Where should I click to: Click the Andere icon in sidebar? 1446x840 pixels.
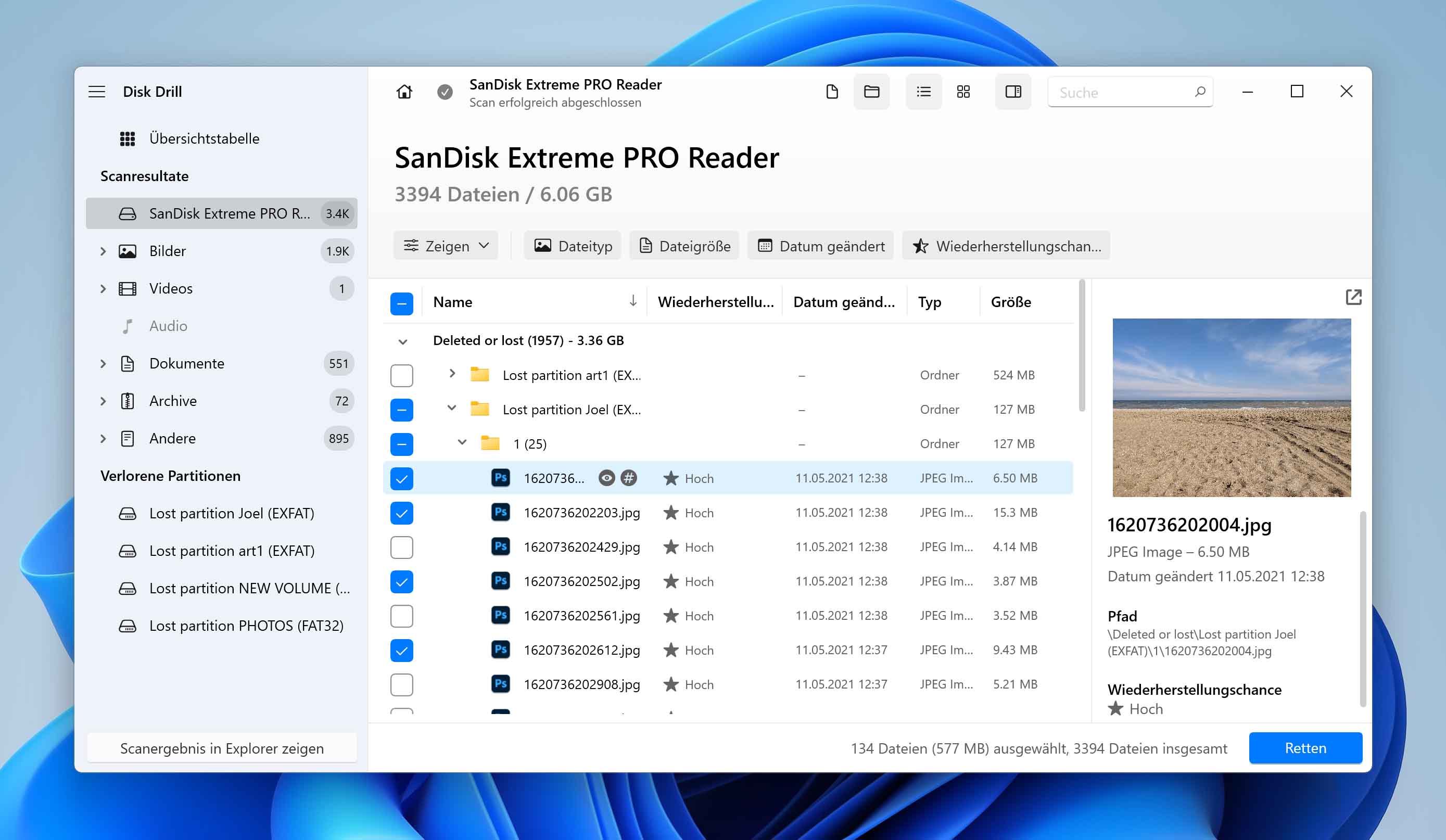click(x=128, y=438)
